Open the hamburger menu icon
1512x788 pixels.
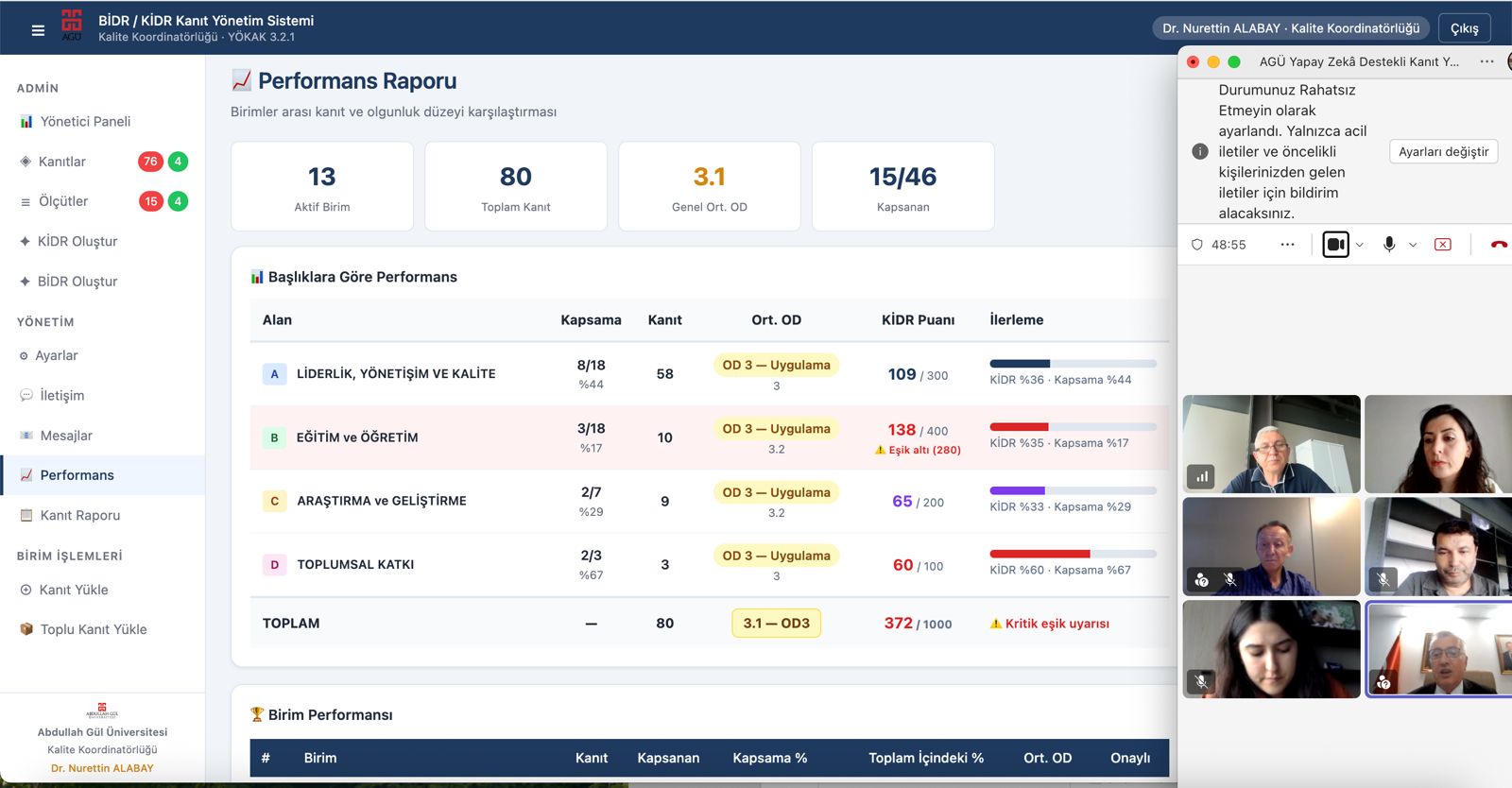click(38, 30)
